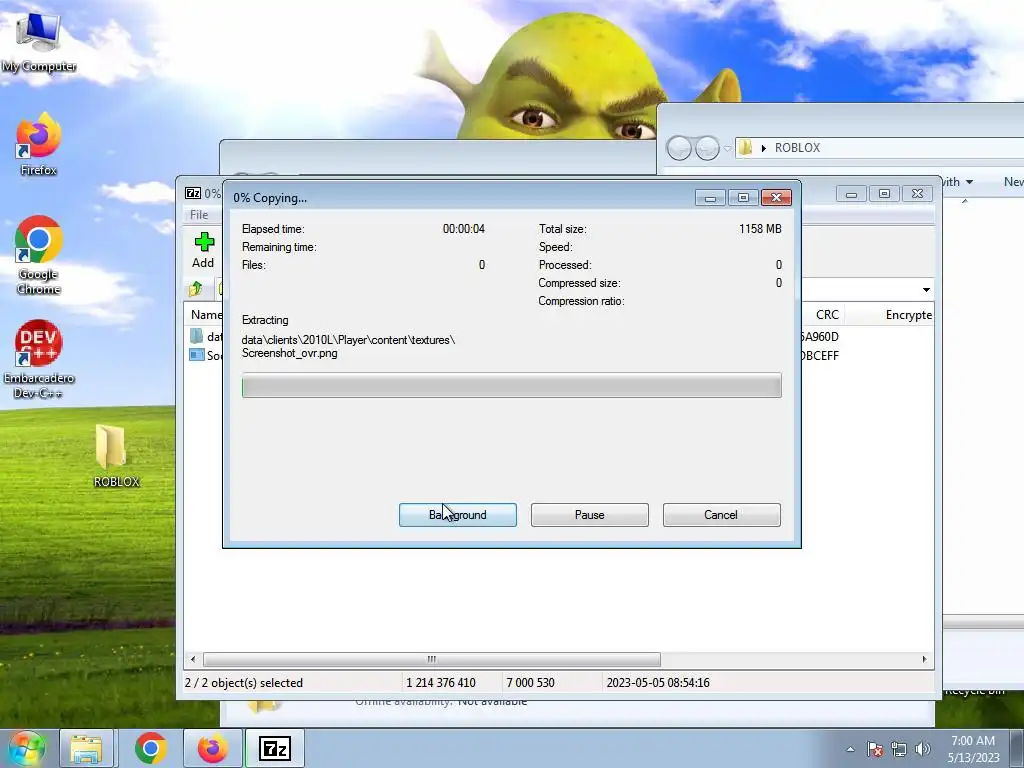The image size is (1024, 768).
Task: Sort by Name column in 7-Zip
Action: 206,315
